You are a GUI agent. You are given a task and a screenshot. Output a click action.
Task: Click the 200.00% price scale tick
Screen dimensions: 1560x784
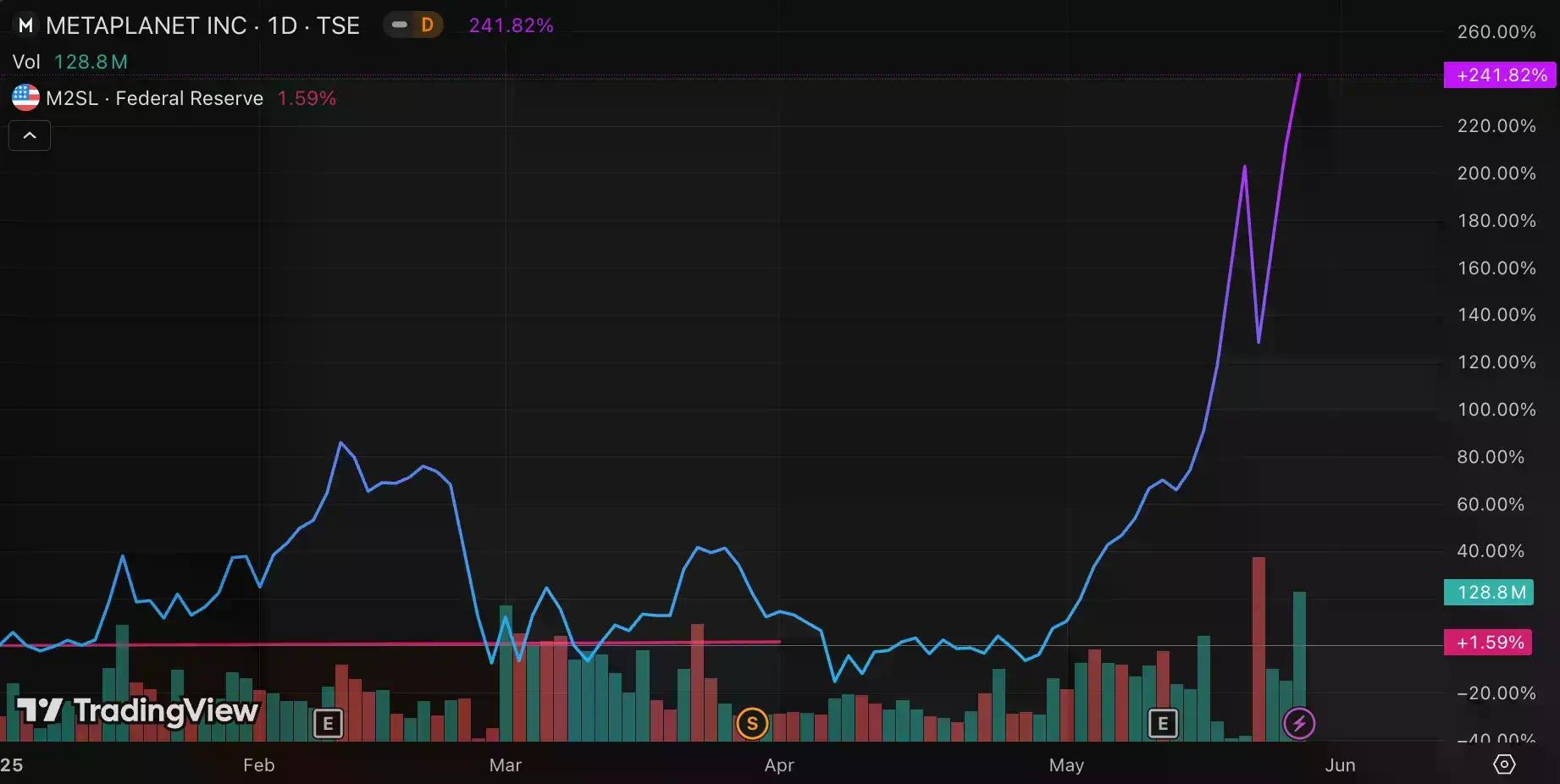[x=1496, y=174]
